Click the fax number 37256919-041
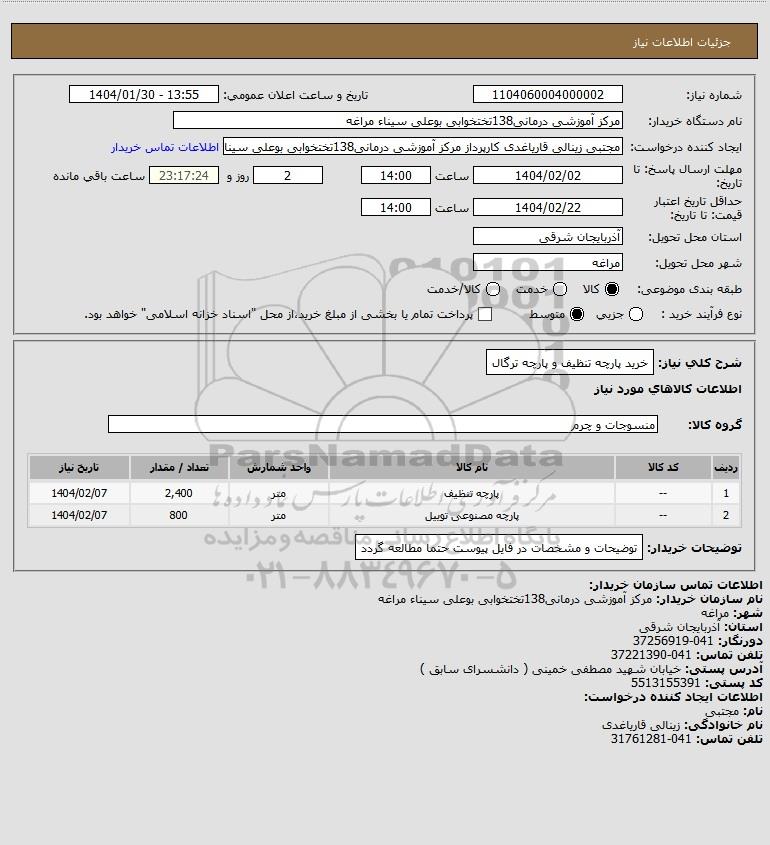The image size is (770, 845). tap(672, 641)
